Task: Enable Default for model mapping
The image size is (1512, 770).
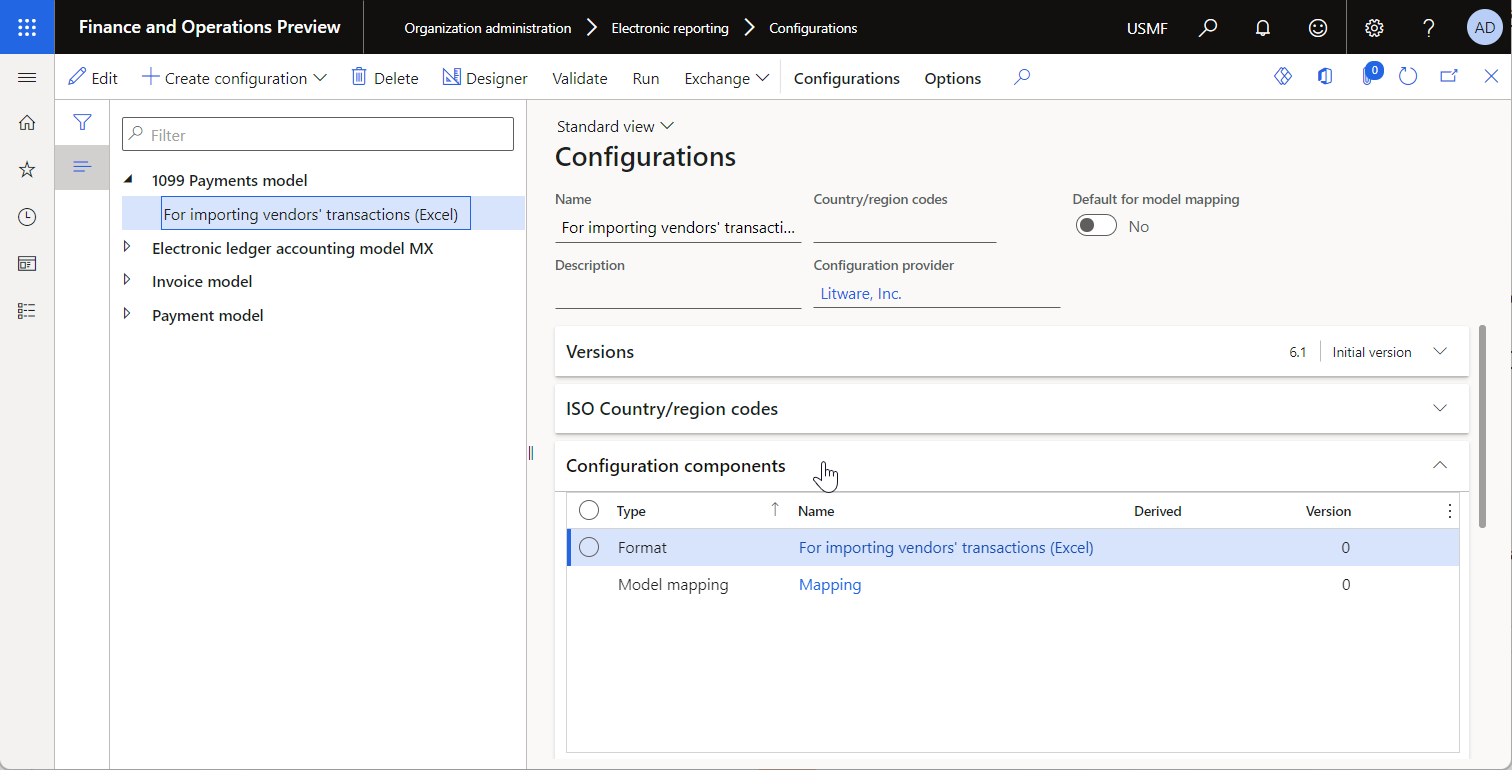Action: pos(1096,225)
